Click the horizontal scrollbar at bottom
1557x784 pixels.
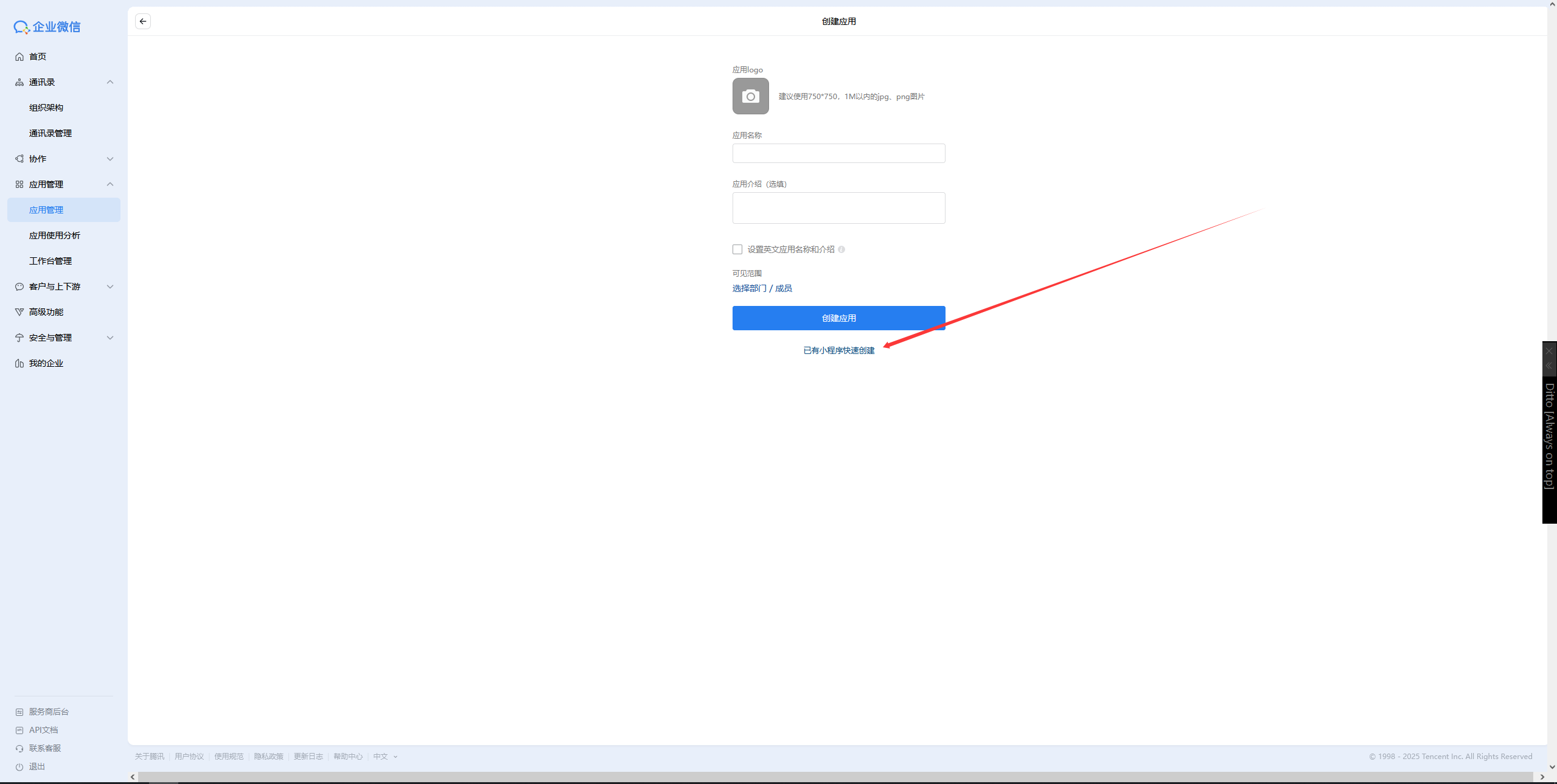click(834, 777)
